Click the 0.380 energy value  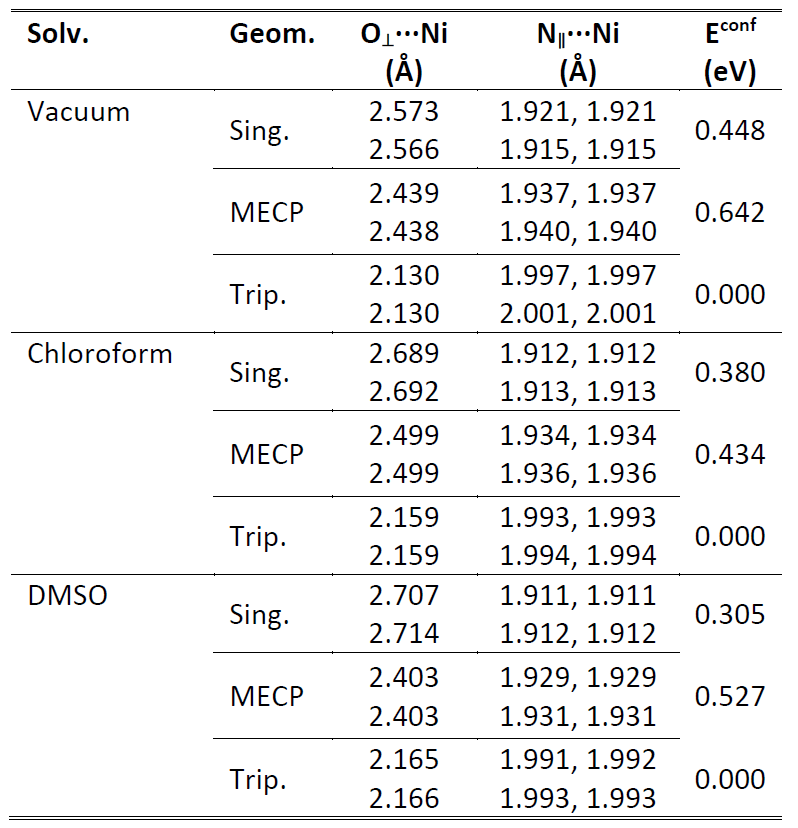729,373
